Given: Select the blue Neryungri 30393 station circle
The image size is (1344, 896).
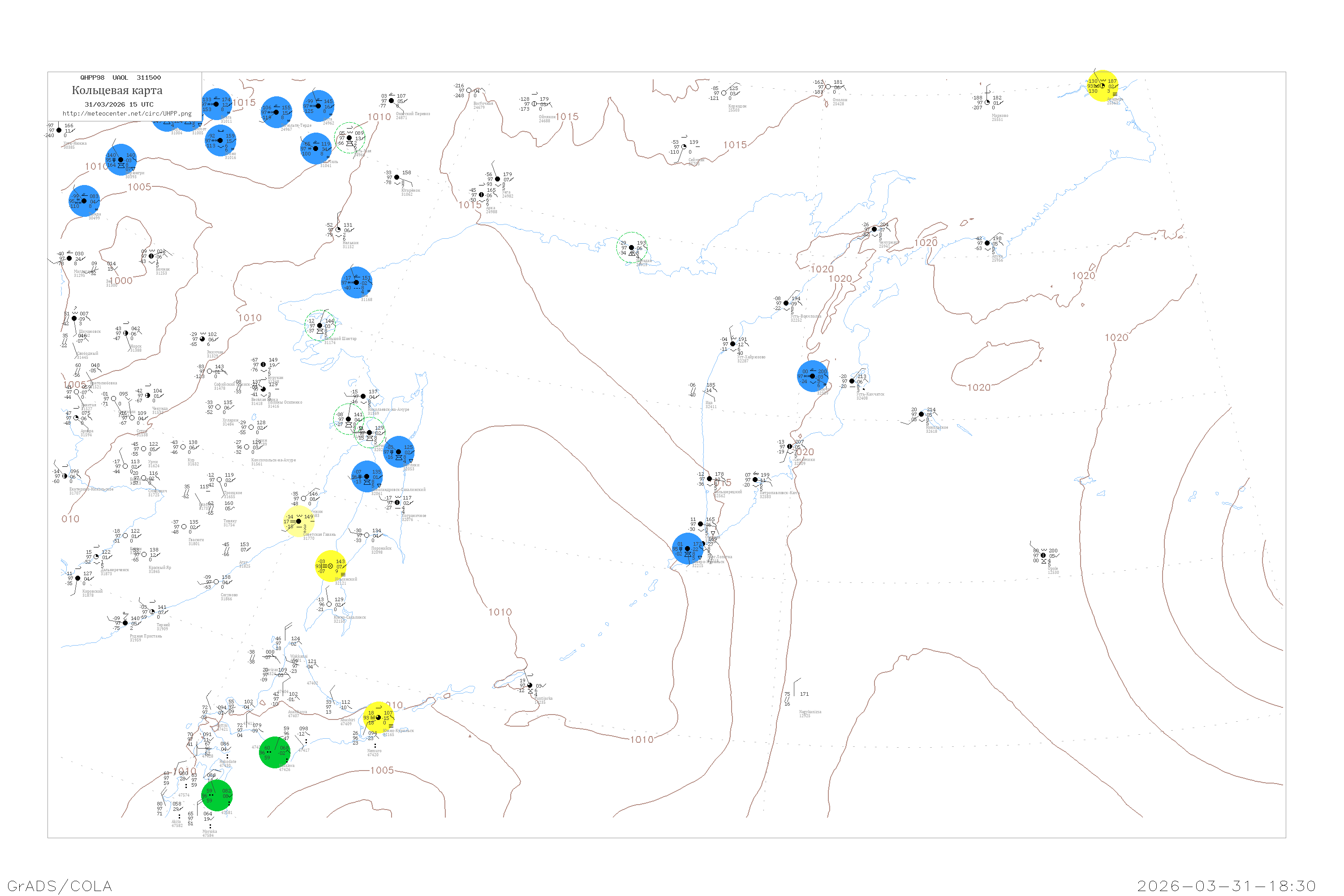Looking at the screenshot, I should click(121, 160).
